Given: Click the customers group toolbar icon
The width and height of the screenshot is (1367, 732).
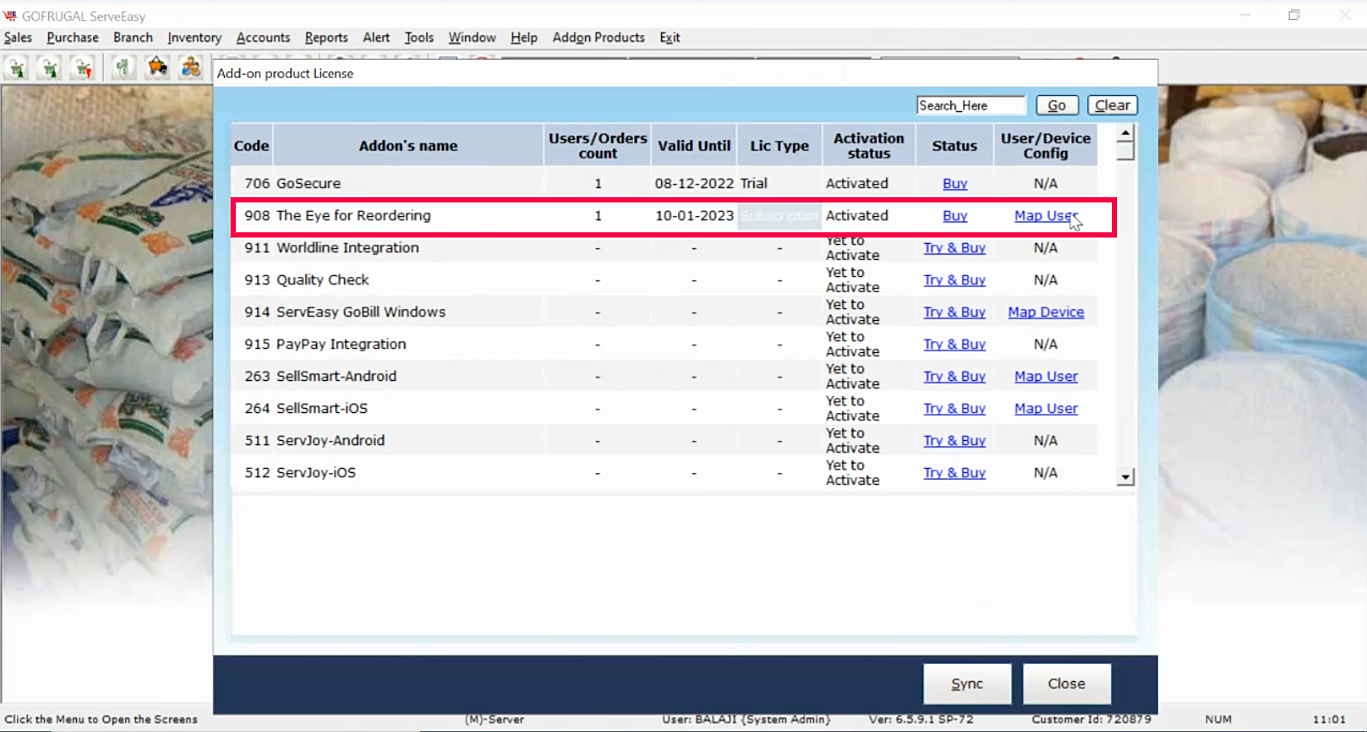Looking at the screenshot, I should click(190, 68).
